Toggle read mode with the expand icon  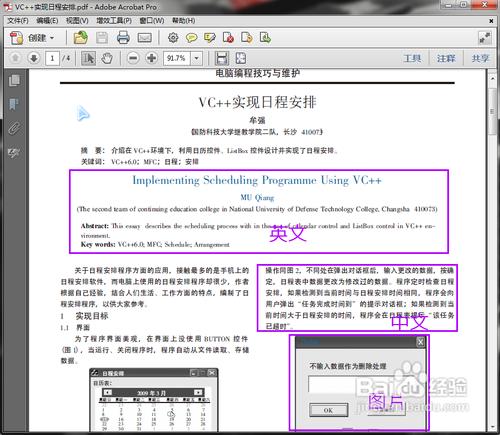click(x=485, y=38)
